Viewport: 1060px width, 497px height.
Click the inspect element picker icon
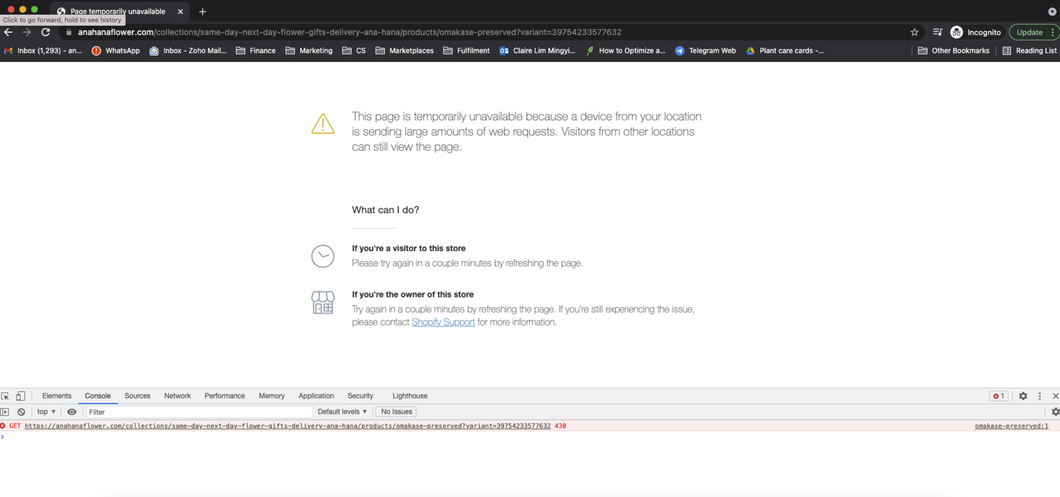5,396
